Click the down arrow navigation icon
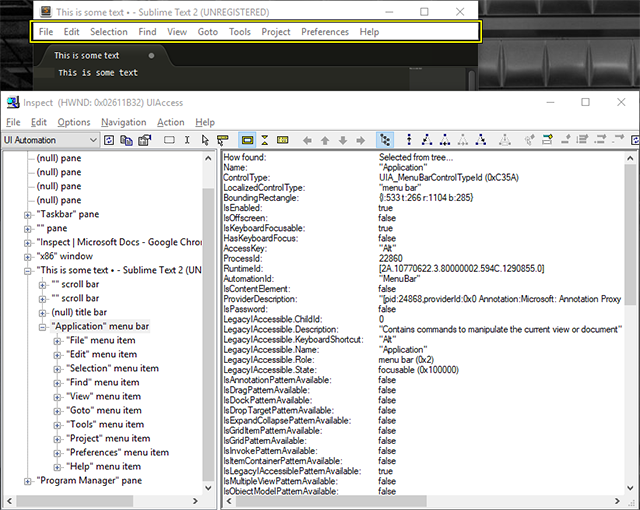Screen dimensions: 640x510 [343, 141]
